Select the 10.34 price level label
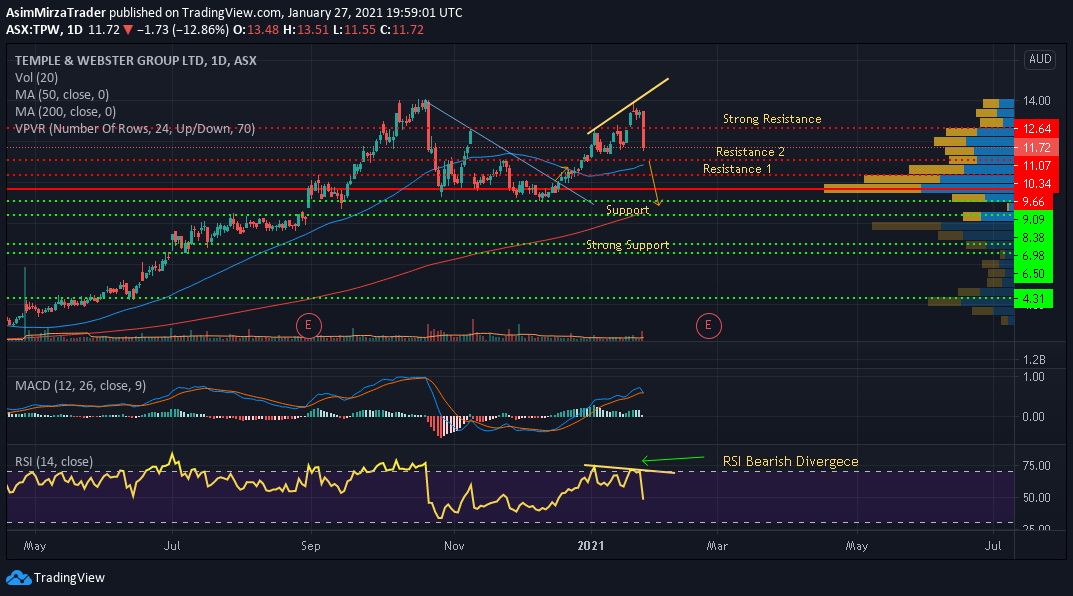Viewport: 1073px width, 596px height. coord(1036,183)
